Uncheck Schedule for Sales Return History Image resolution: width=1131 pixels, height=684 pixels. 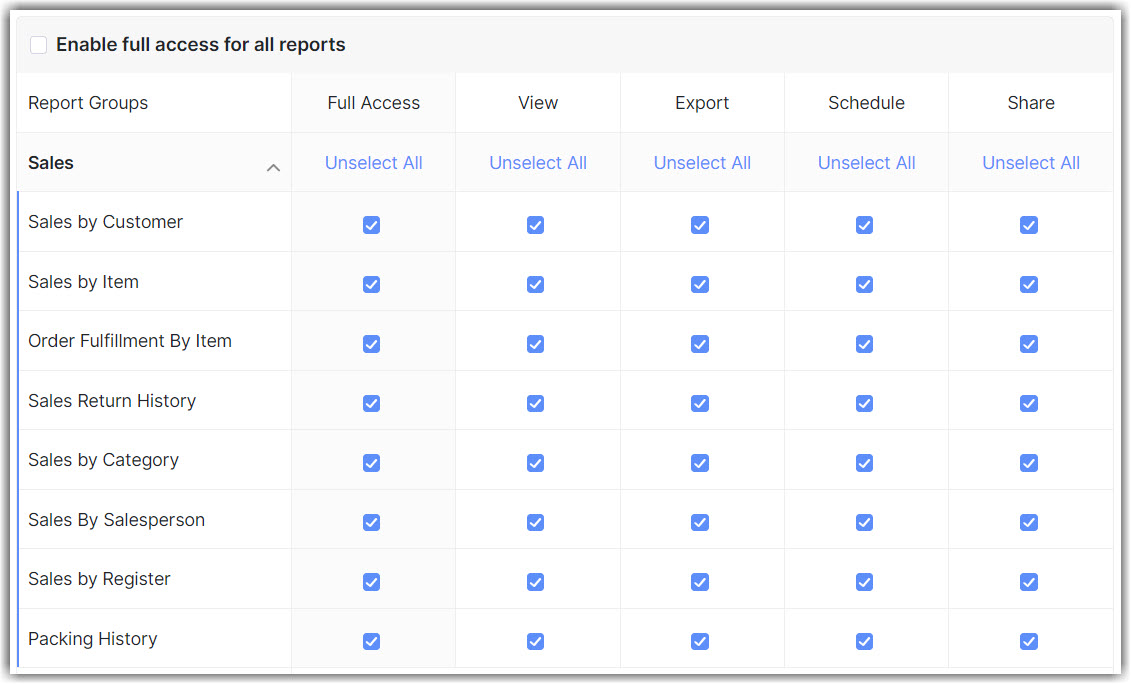pyautogui.click(x=864, y=403)
